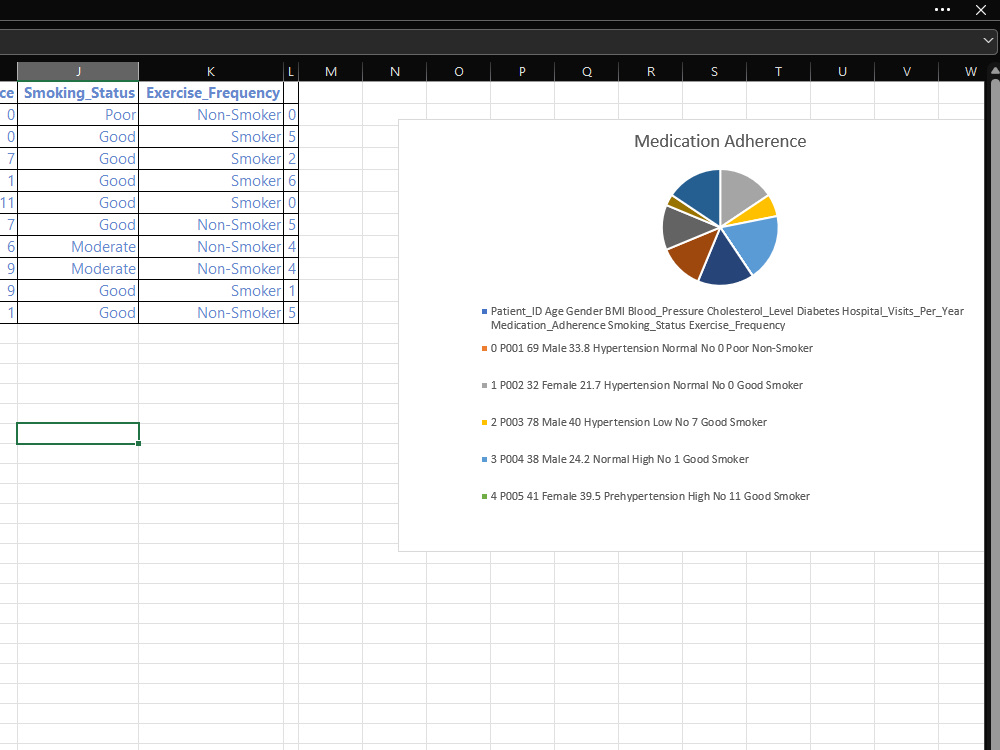The image size is (1000, 750).
Task: Expand the formula bar chevron
Action: 988,40
